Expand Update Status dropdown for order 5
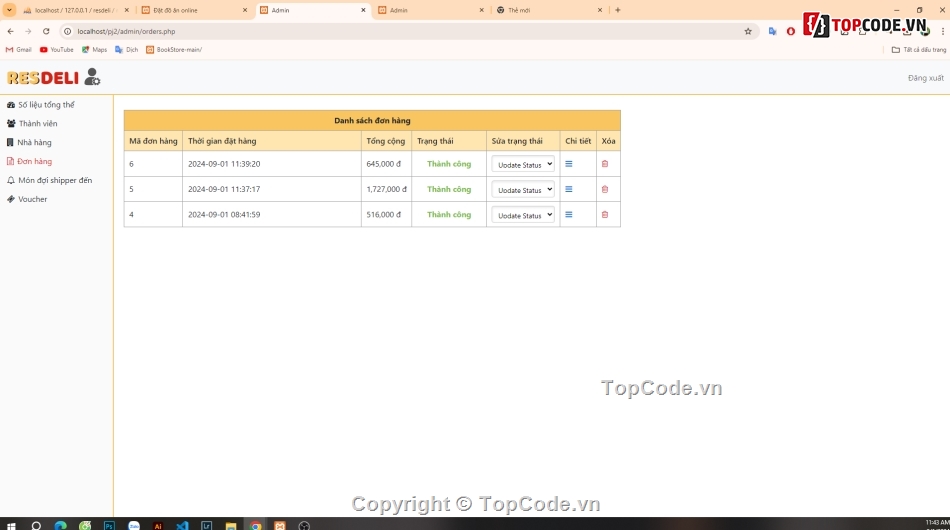Screen dimensions: 950x530 [x=523, y=190]
